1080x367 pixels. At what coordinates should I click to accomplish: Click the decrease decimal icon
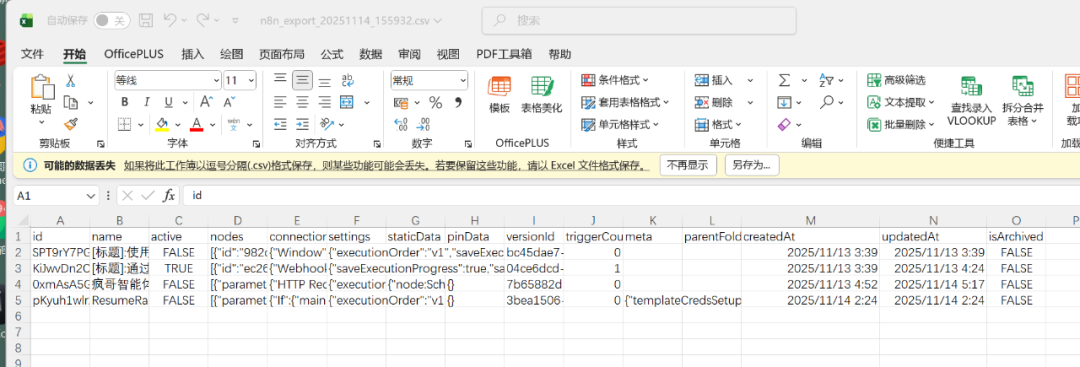pyautogui.click(x=424, y=125)
